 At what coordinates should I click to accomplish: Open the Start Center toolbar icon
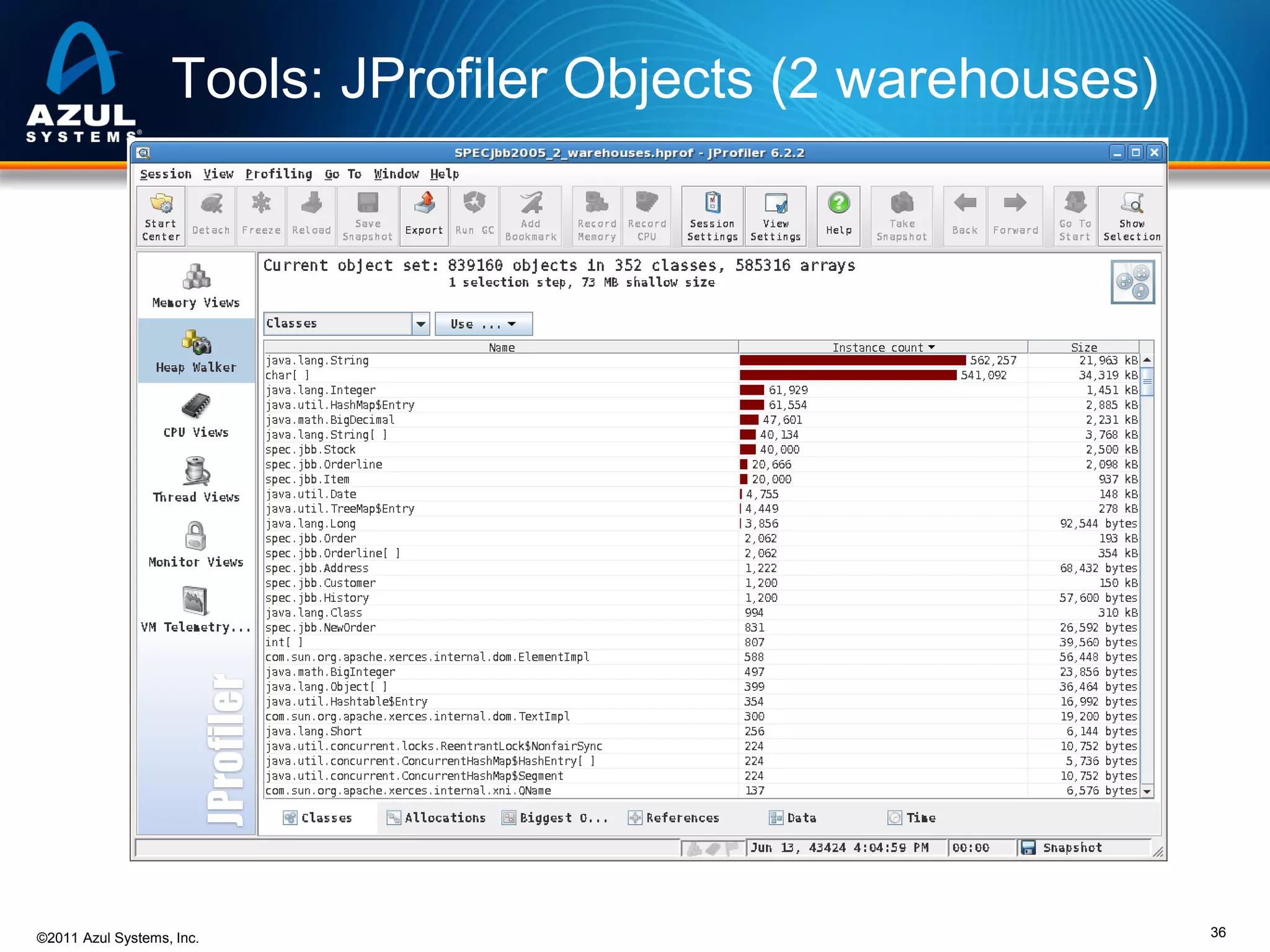tap(161, 216)
